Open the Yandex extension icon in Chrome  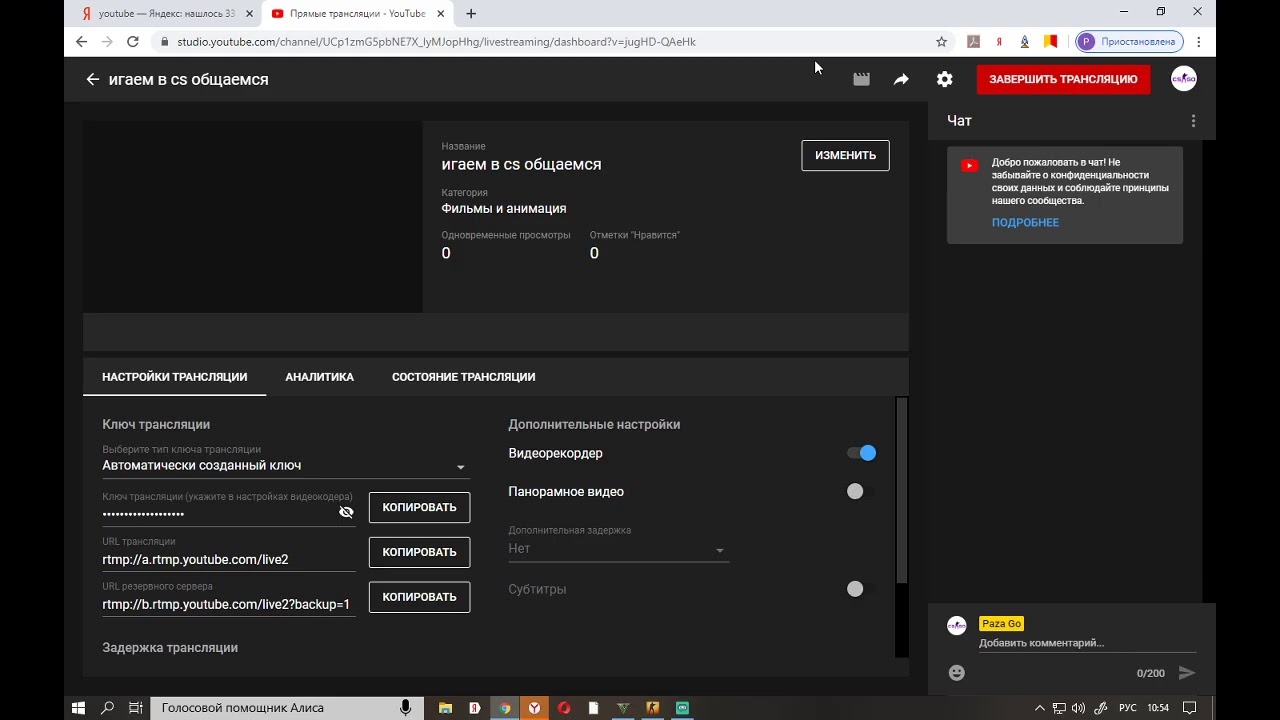point(999,42)
